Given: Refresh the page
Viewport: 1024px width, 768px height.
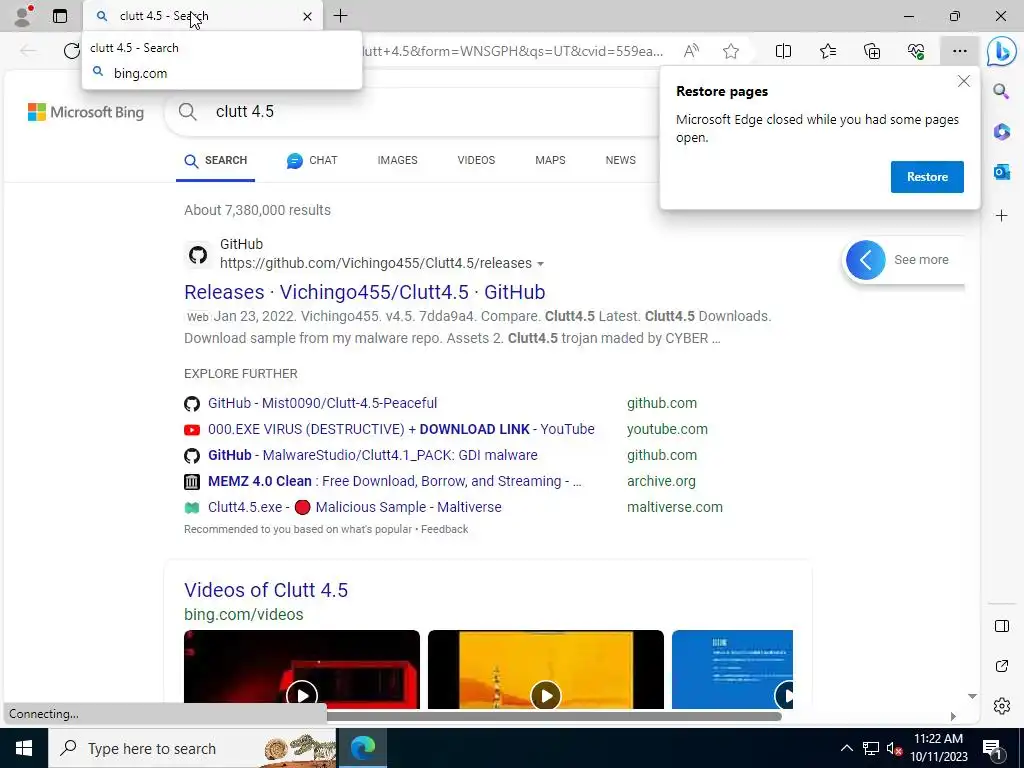Looking at the screenshot, I should click(71, 51).
